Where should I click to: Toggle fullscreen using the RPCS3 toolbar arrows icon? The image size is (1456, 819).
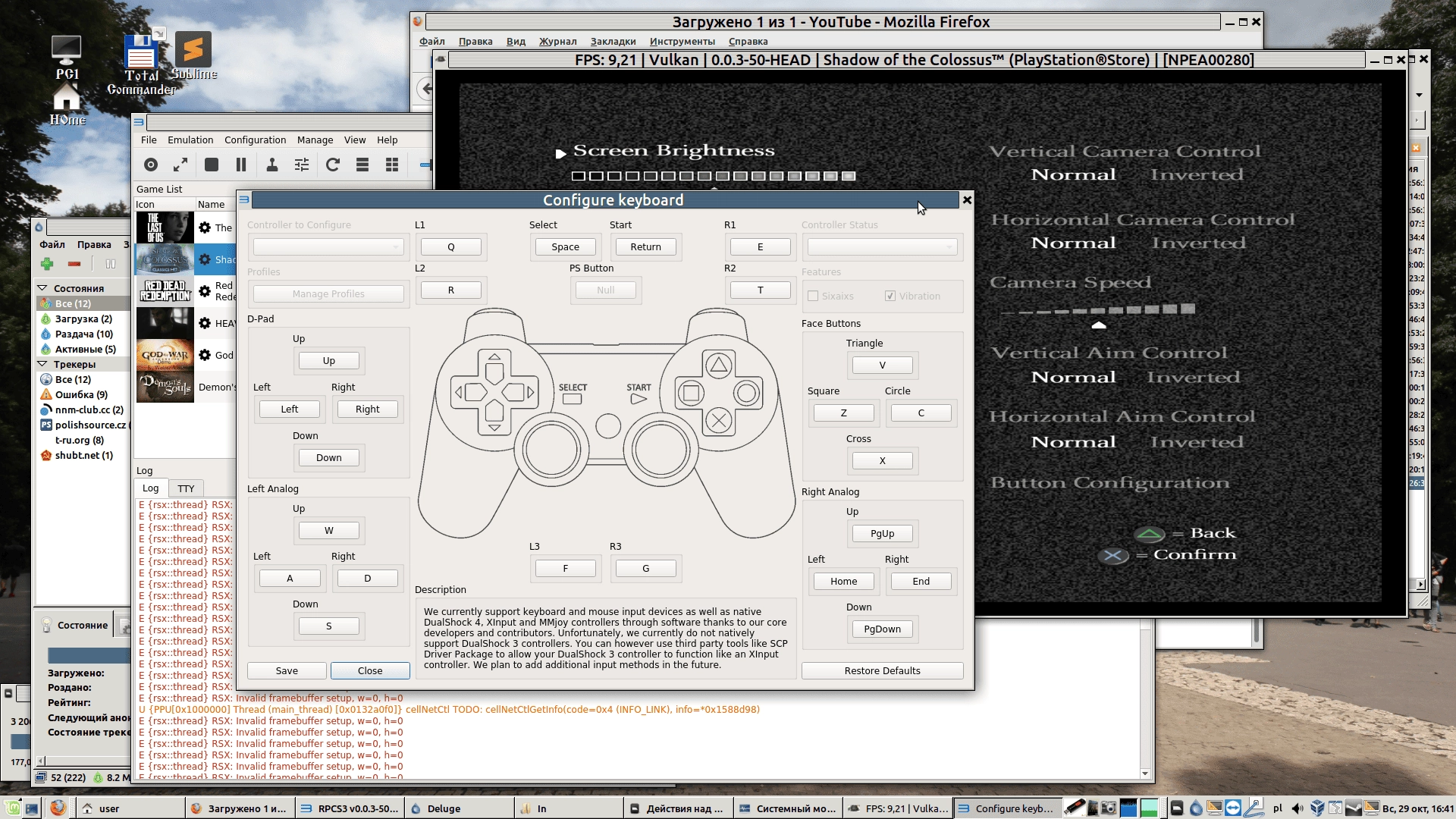[180, 165]
